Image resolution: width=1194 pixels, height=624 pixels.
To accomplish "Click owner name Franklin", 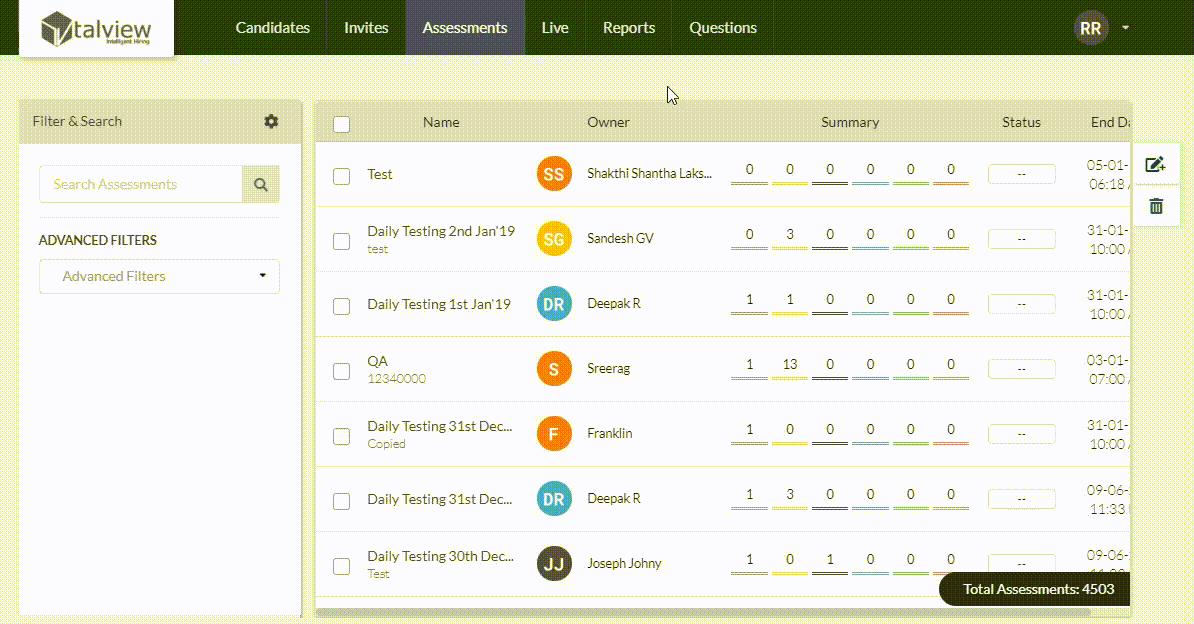I will [x=610, y=434].
